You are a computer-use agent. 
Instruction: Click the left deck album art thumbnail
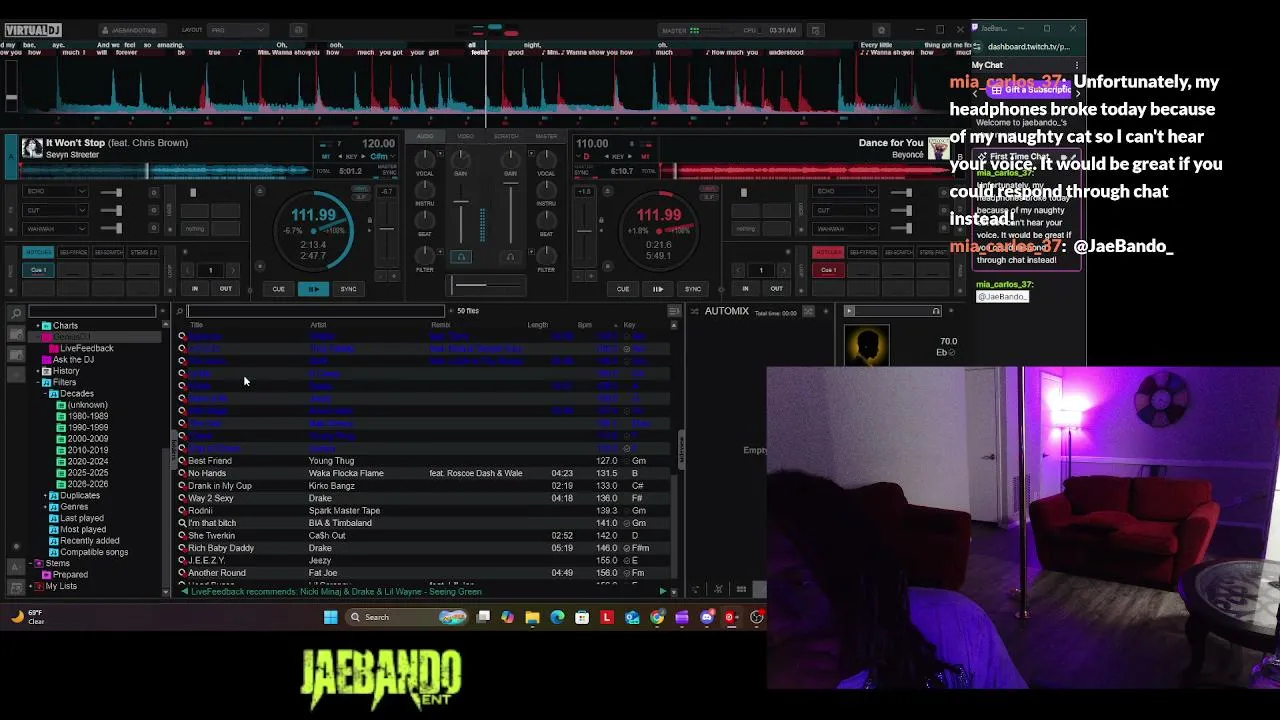click(x=32, y=149)
